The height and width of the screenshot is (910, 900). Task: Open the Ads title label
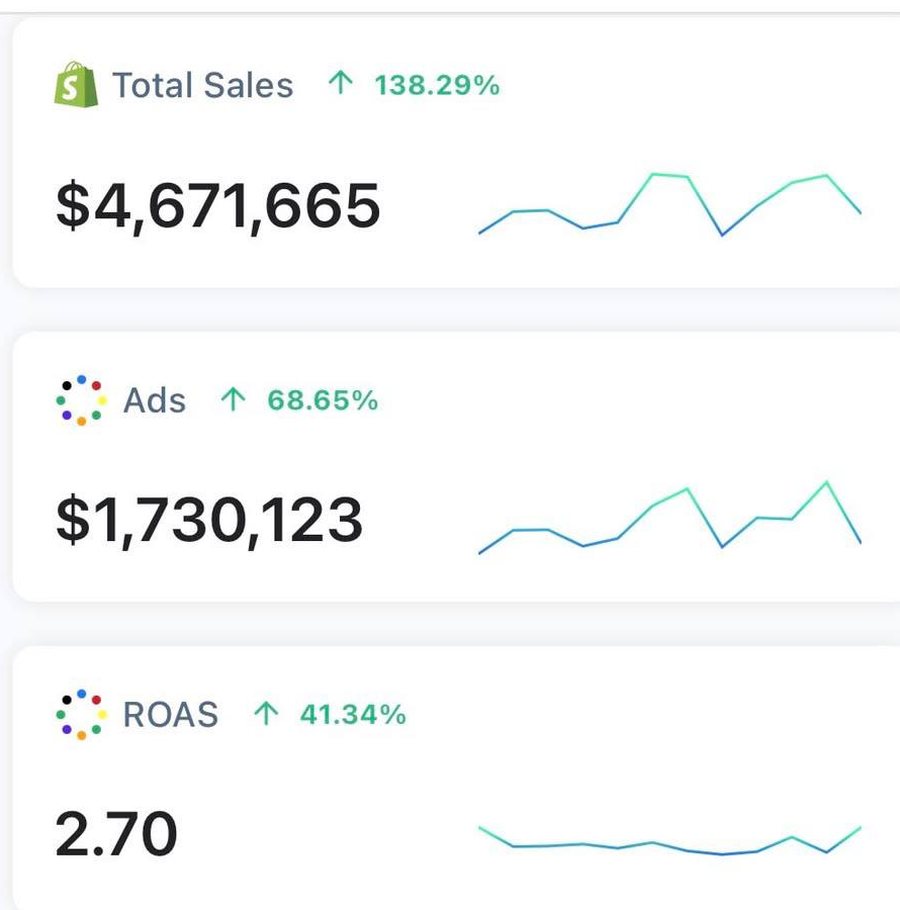point(154,400)
